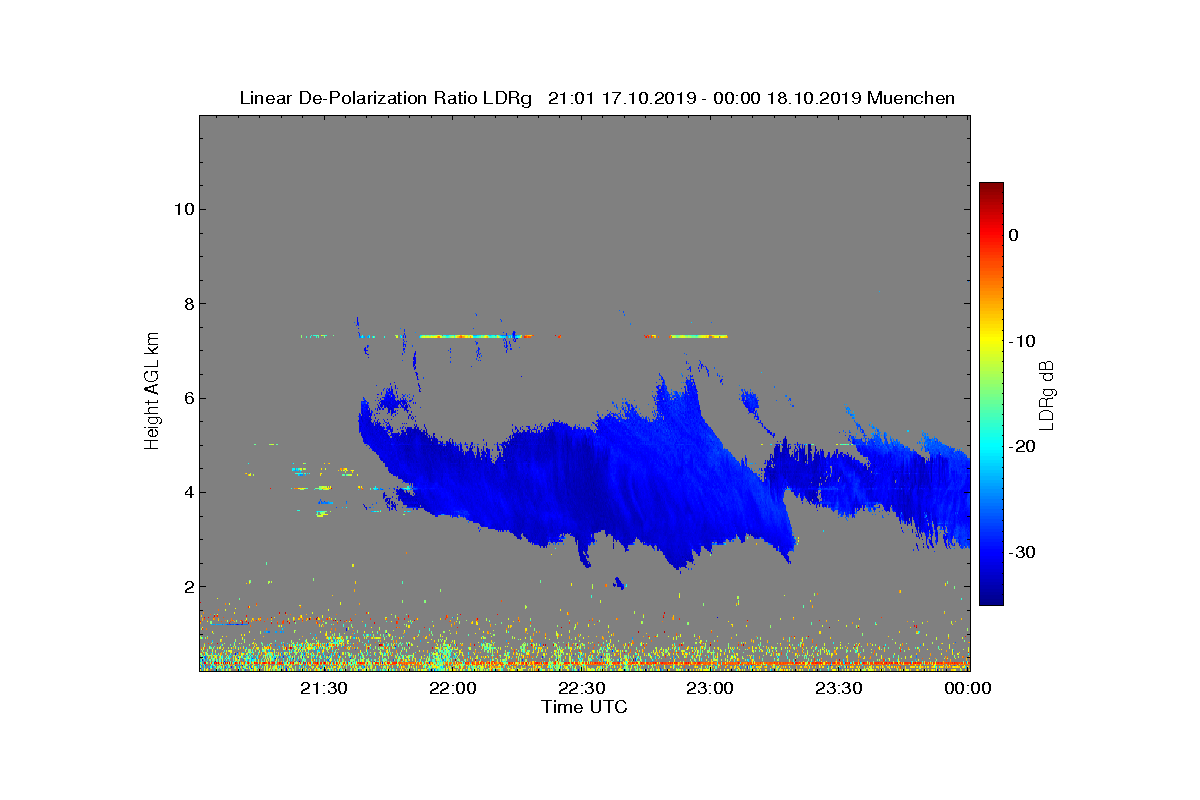
Task: Click the height tick label 4
Action: [187, 492]
